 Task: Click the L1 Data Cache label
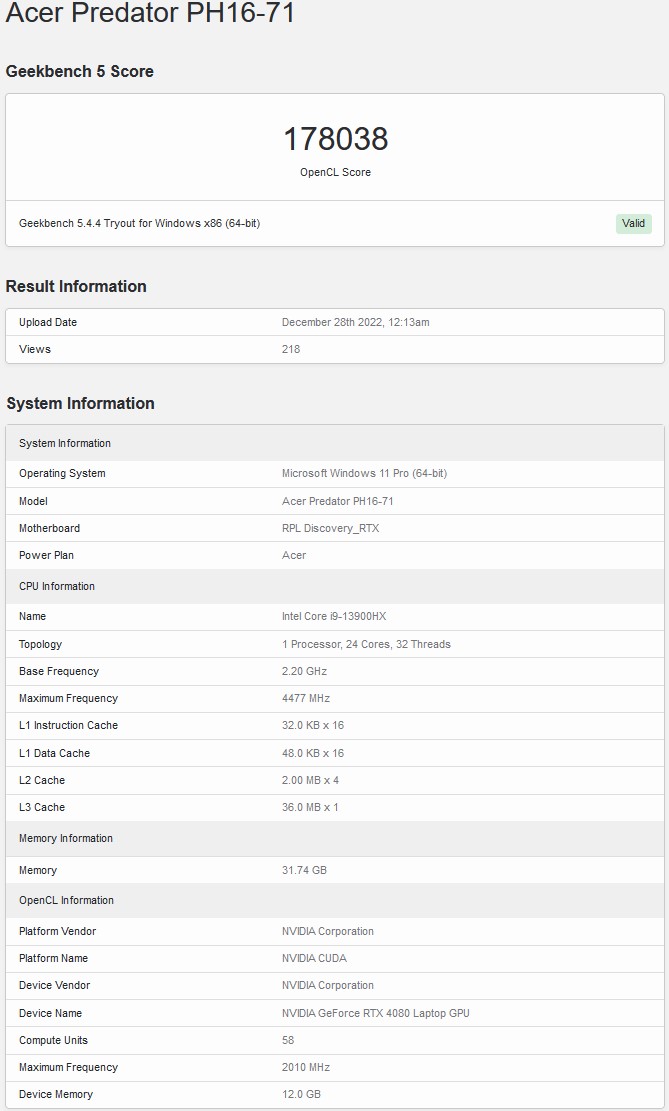(55, 753)
